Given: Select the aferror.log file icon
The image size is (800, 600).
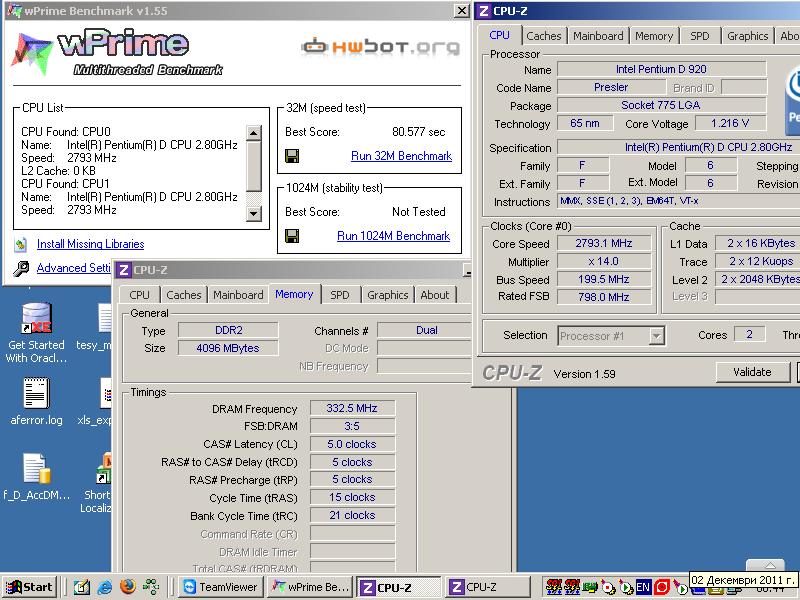Looking at the screenshot, I should [36, 392].
